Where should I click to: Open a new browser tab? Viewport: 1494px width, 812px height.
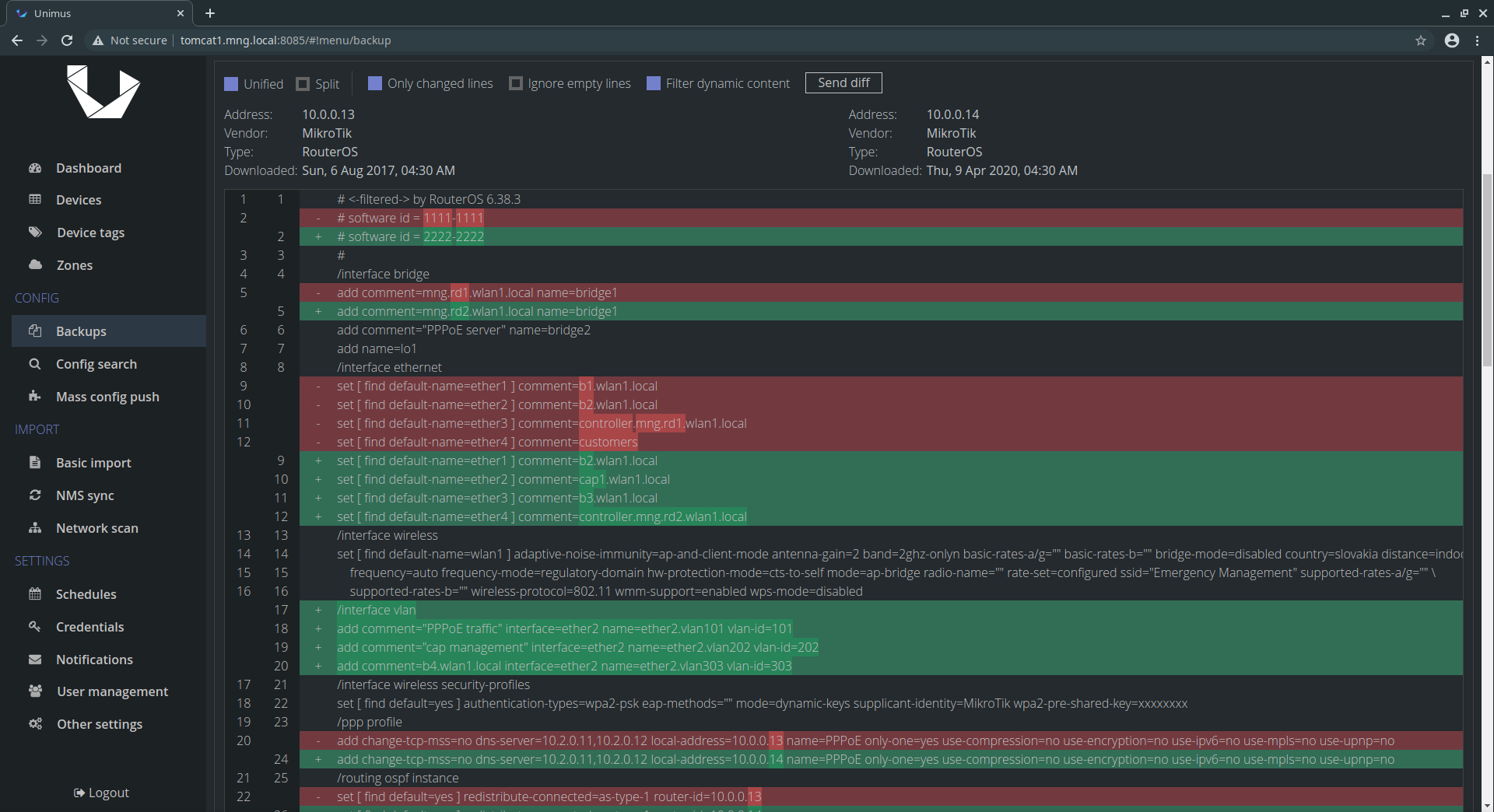coord(210,13)
